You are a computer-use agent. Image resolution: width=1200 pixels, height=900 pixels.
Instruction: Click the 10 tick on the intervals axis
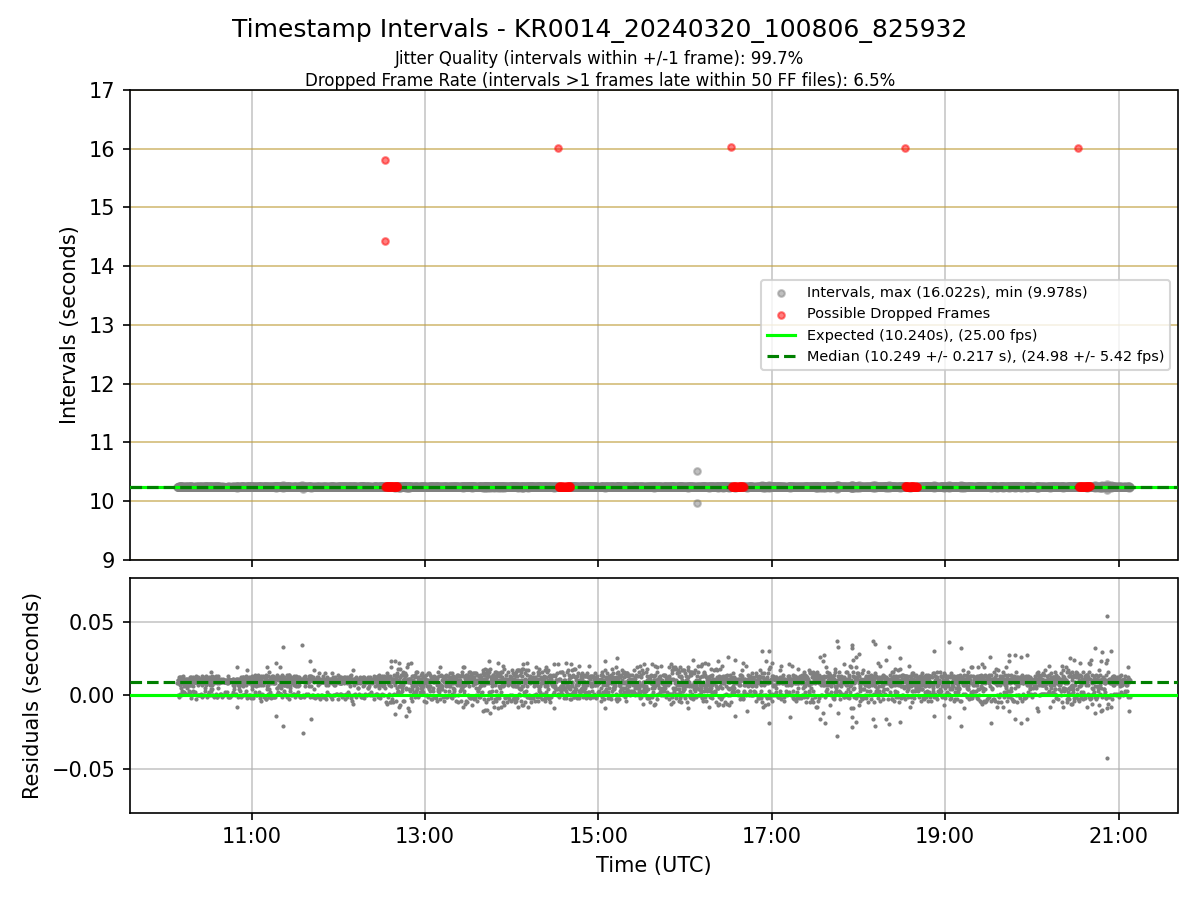pos(103,502)
